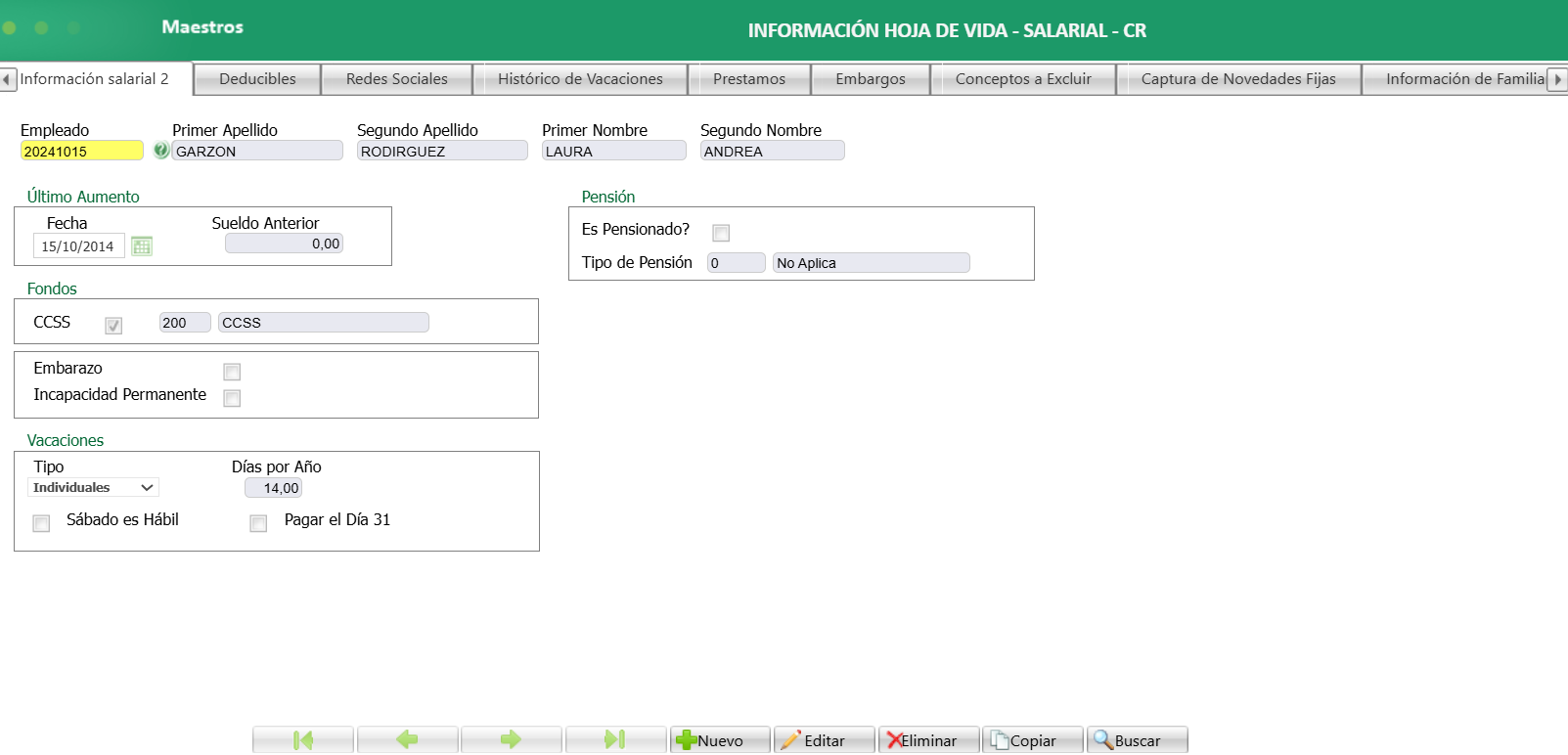
Task: Toggle the CCSS checkbox
Action: (x=113, y=326)
